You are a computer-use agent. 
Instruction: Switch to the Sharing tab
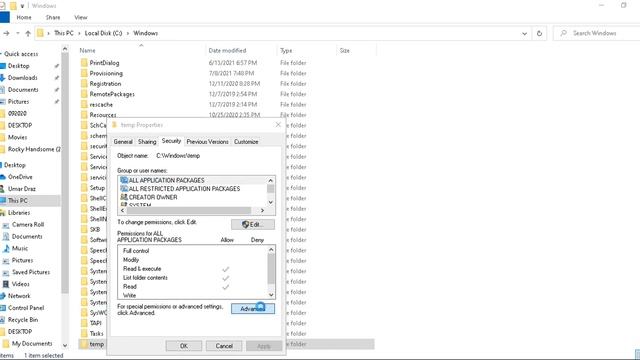[x=147, y=142]
